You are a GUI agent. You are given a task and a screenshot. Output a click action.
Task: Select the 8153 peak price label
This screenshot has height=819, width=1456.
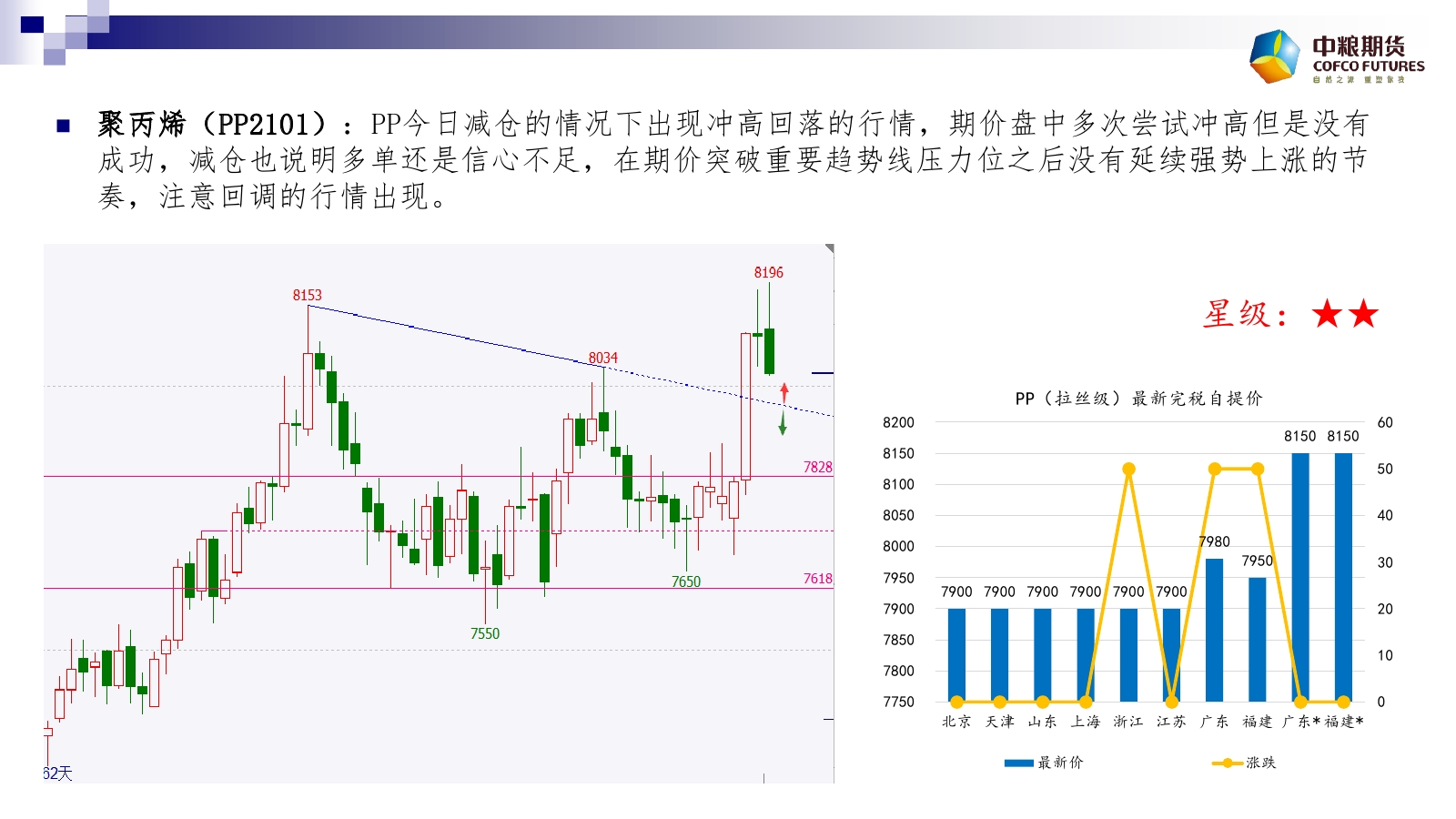point(307,295)
